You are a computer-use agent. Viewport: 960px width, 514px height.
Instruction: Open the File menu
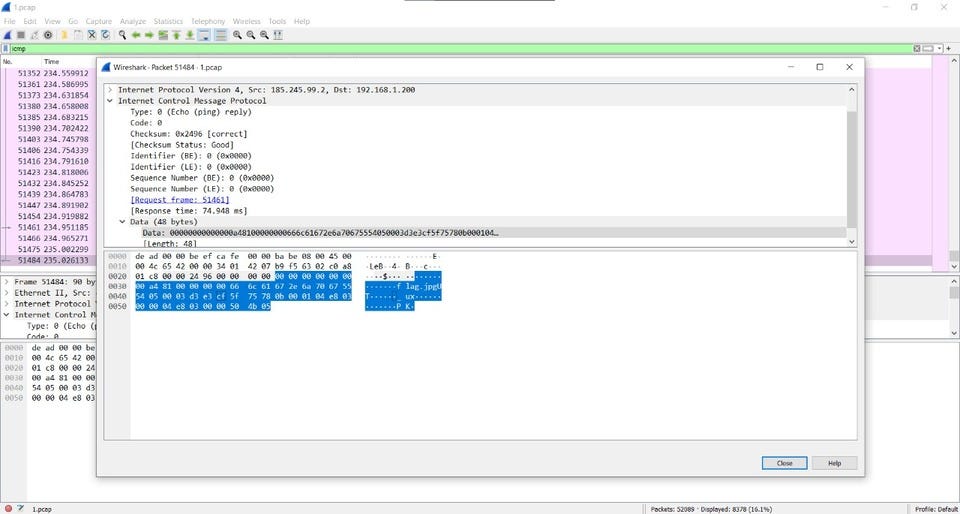coord(9,21)
